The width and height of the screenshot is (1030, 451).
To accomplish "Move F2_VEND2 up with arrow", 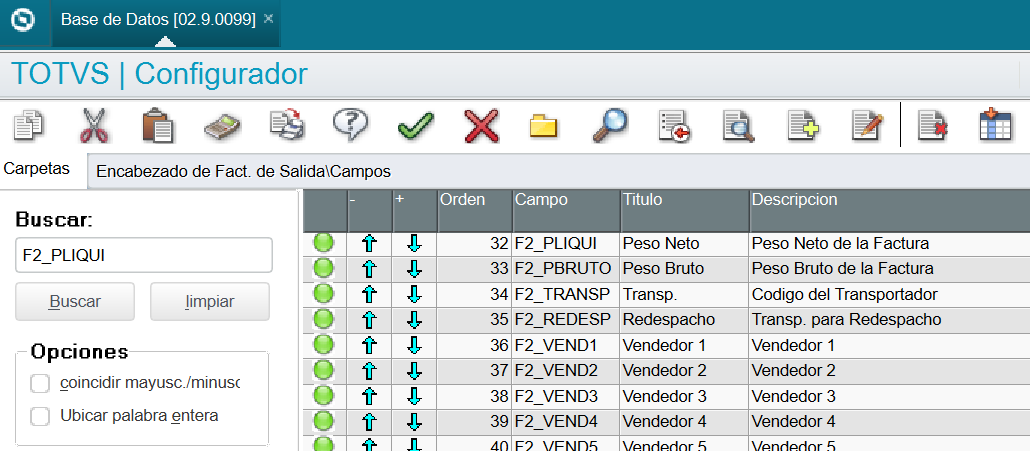I will 370,370.
